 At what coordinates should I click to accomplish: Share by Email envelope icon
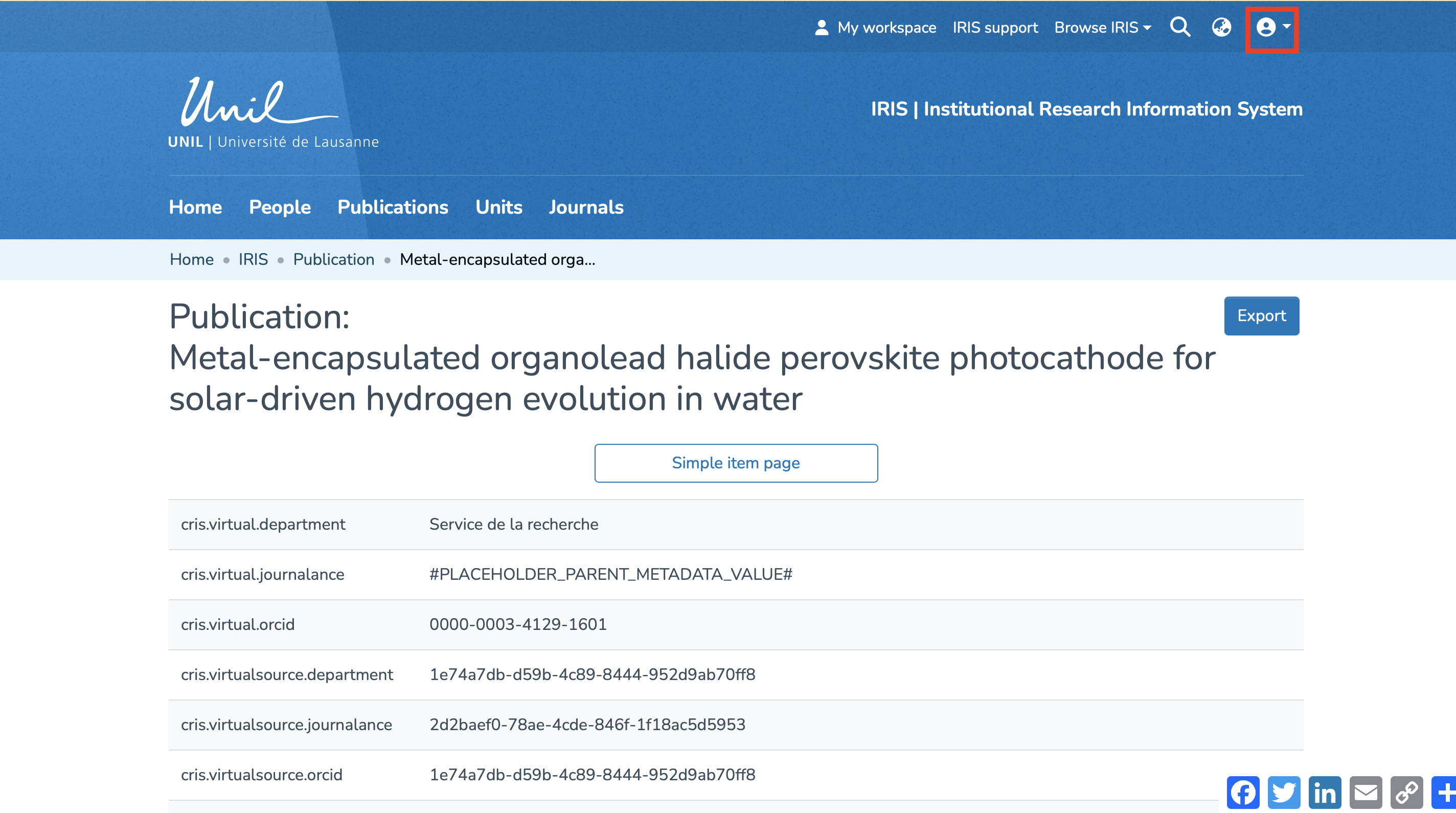click(1366, 792)
